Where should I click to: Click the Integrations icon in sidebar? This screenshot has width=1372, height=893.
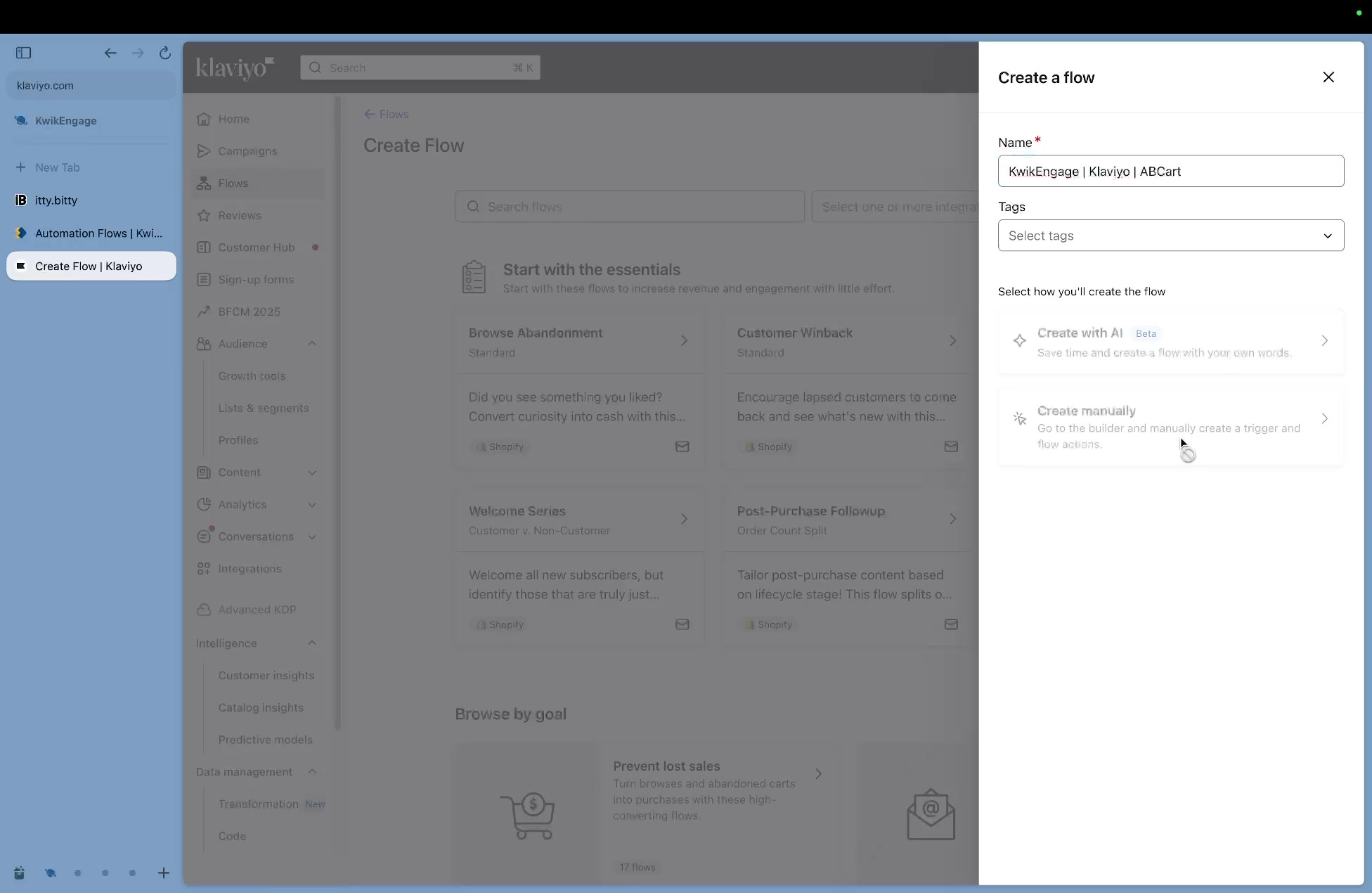click(204, 569)
